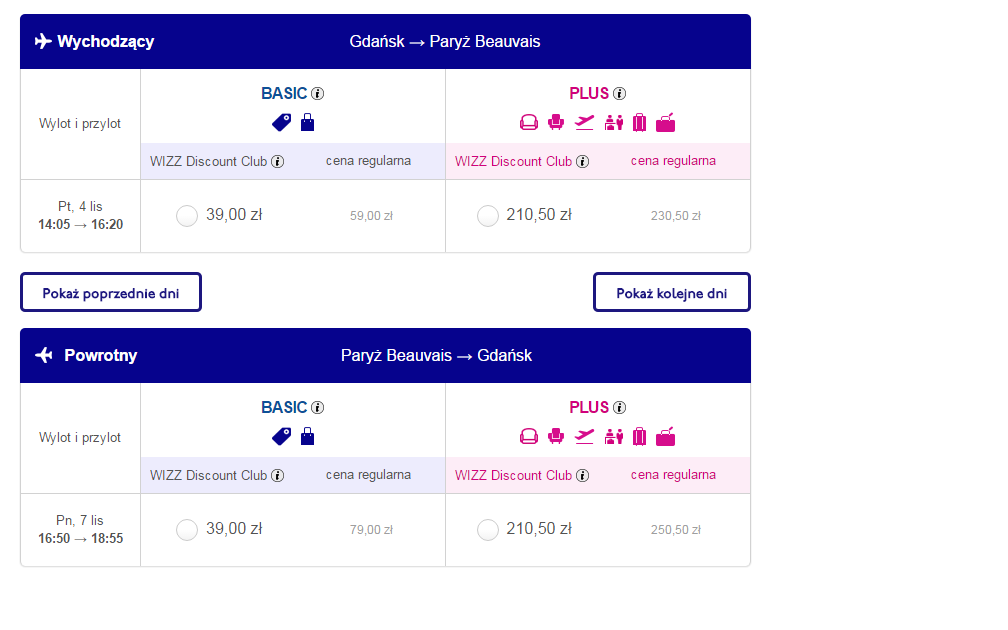Click the info icon next to outbound BASIC
This screenshot has width=1008, height=630.
(x=318, y=94)
